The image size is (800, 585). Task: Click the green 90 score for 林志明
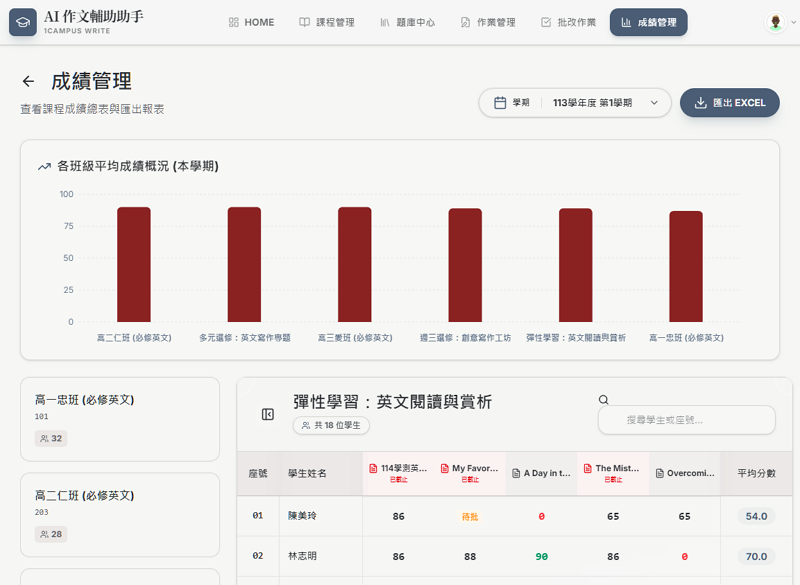[541, 557]
